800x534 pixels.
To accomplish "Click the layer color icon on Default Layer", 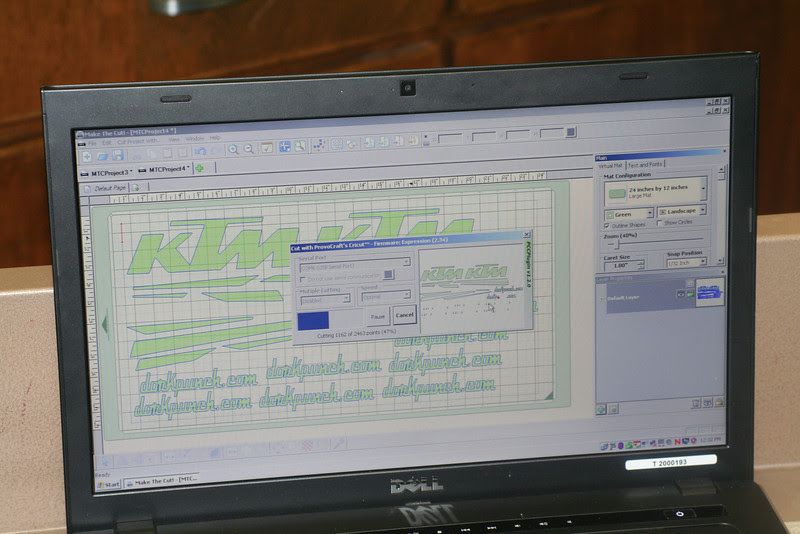I will pos(690,294).
